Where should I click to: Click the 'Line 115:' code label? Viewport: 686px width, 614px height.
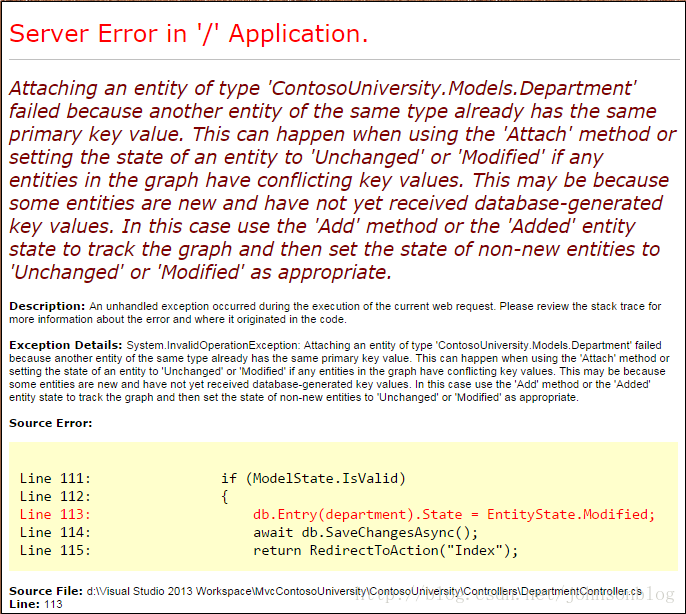tap(55, 550)
